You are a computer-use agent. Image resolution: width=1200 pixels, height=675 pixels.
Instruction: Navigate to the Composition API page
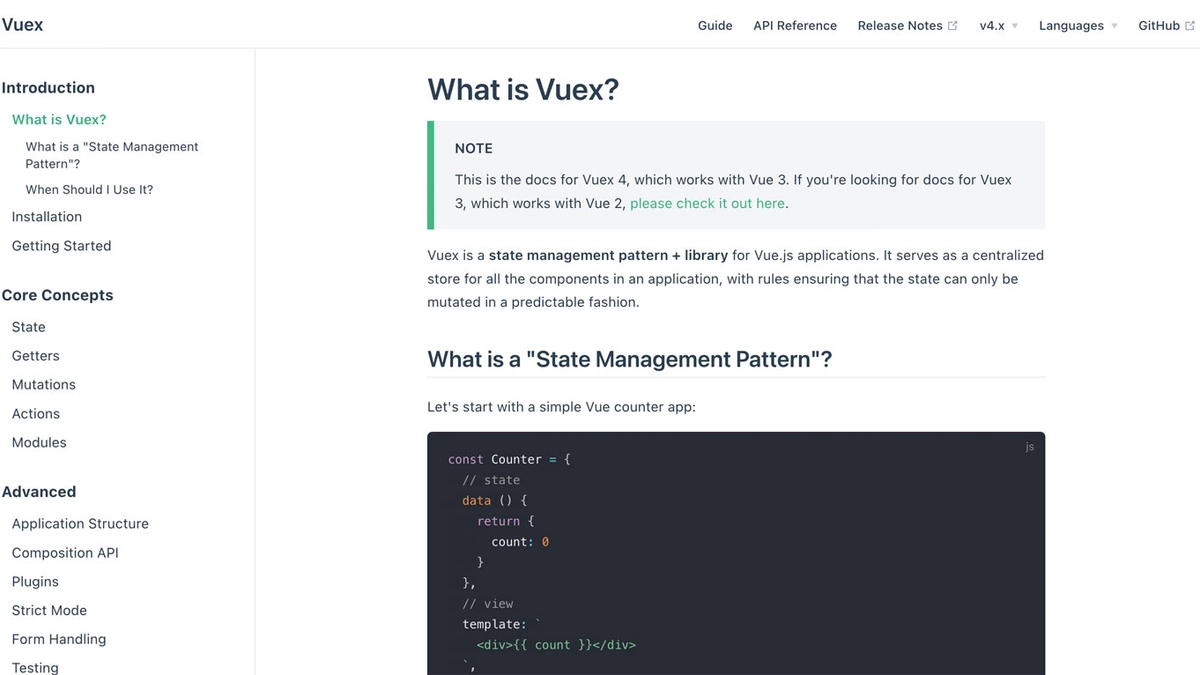click(x=65, y=552)
